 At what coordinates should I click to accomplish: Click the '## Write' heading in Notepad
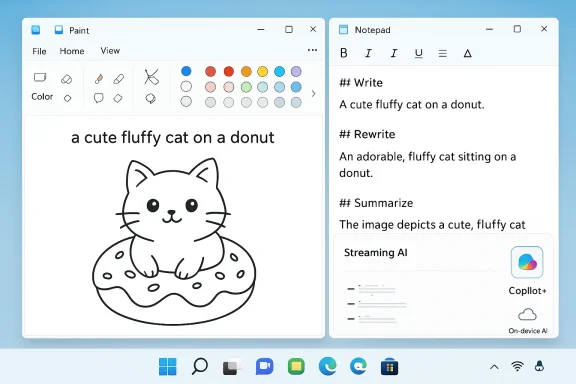361,83
